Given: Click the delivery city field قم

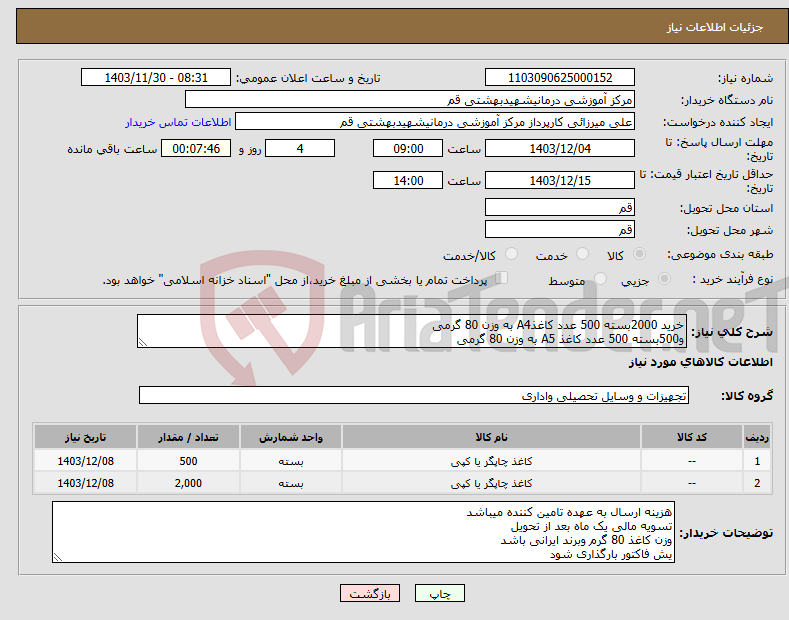Looking at the screenshot, I should [x=560, y=229].
